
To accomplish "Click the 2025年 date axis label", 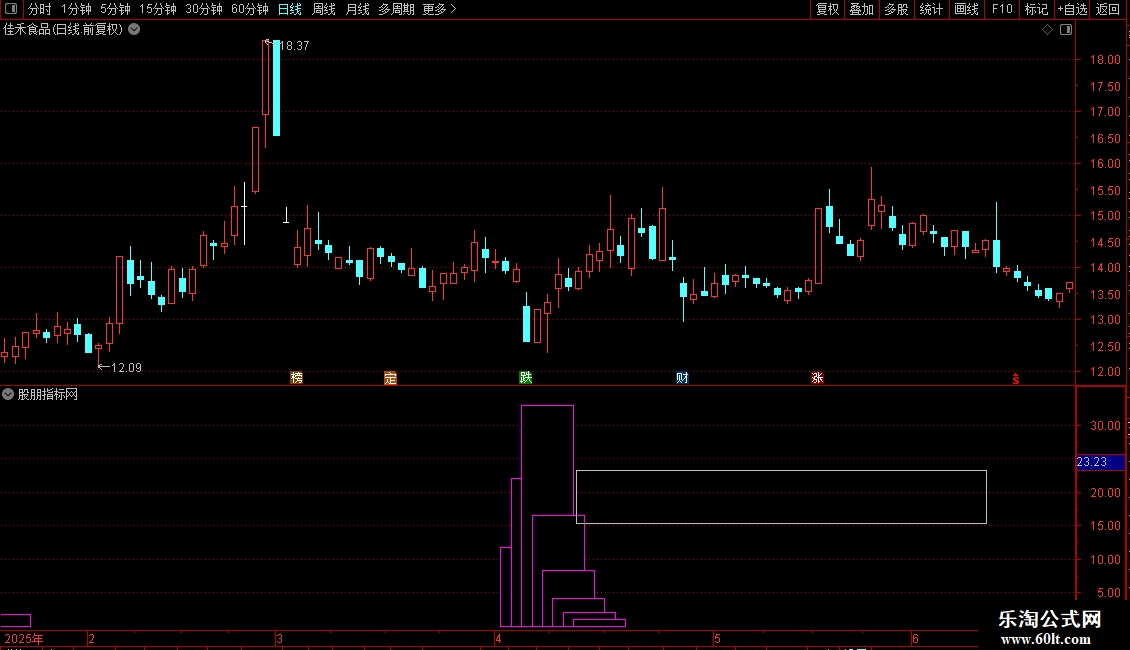I will coord(24,638).
